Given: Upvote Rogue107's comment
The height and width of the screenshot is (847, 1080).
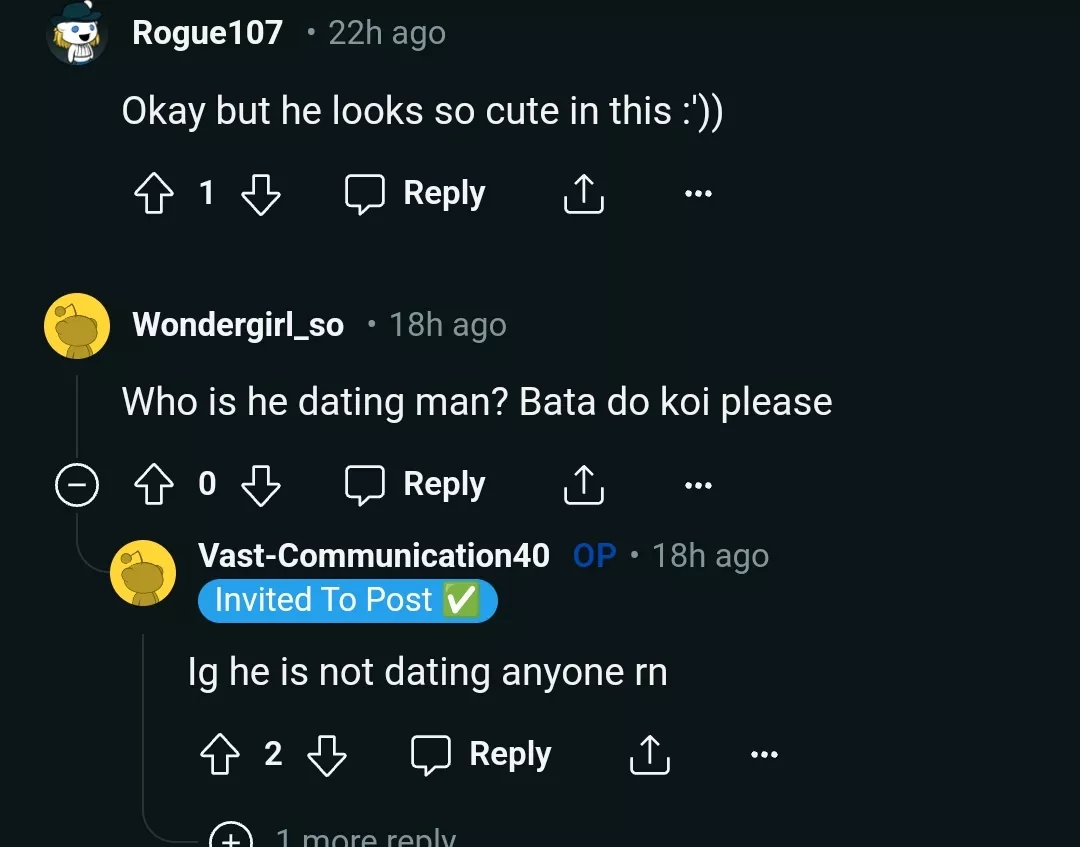Looking at the screenshot, I should click(x=152, y=193).
